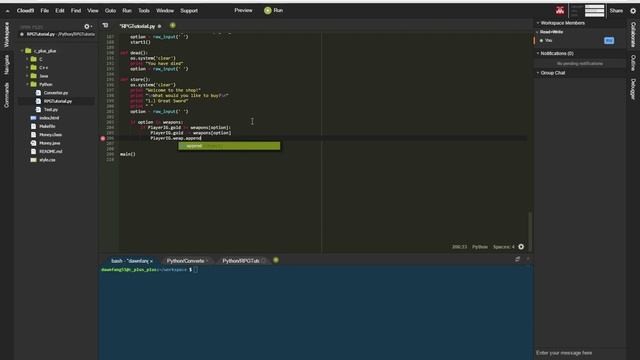Switch to Python/RPGTut console tab
This screenshot has height=360, width=640.
coord(241,261)
